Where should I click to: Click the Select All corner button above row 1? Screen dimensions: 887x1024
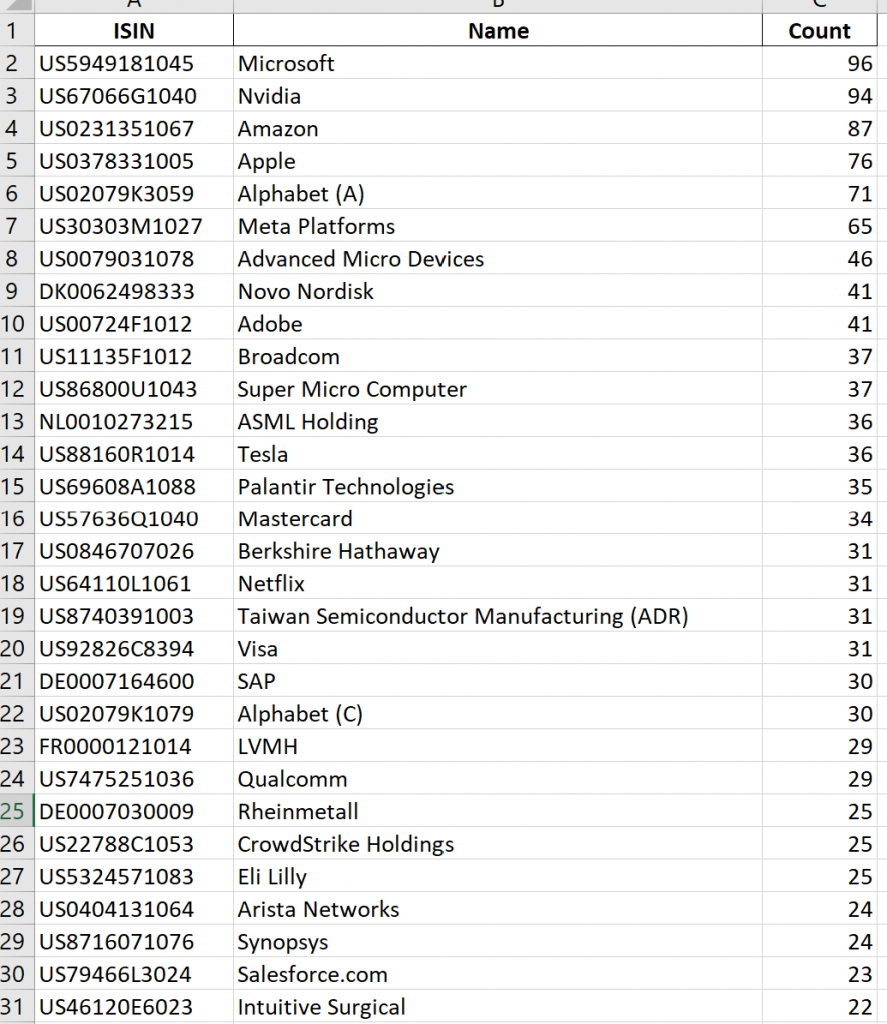click(x=18, y=6)
